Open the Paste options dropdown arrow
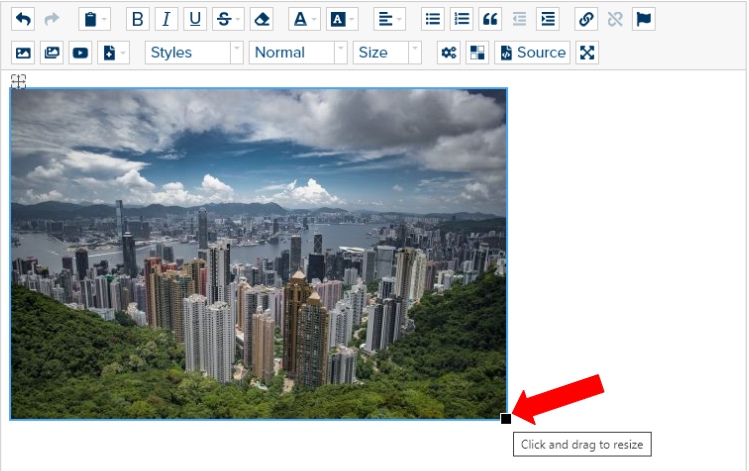 click(105, 20)
